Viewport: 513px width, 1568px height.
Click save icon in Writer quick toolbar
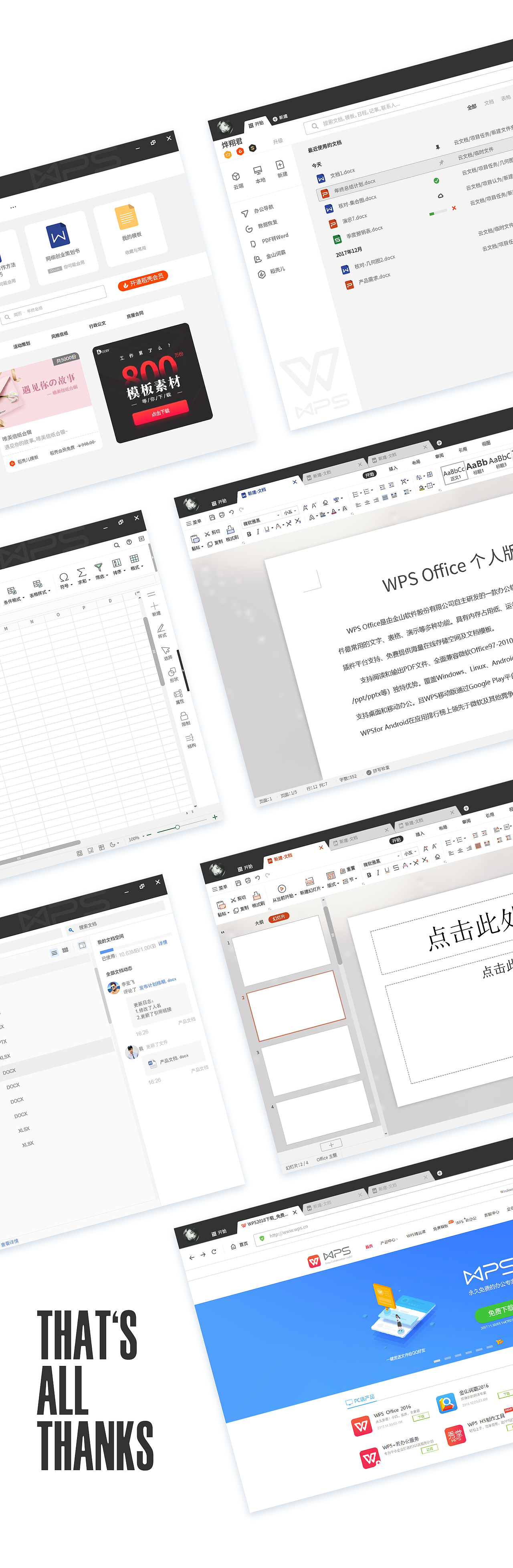point(212,517)
